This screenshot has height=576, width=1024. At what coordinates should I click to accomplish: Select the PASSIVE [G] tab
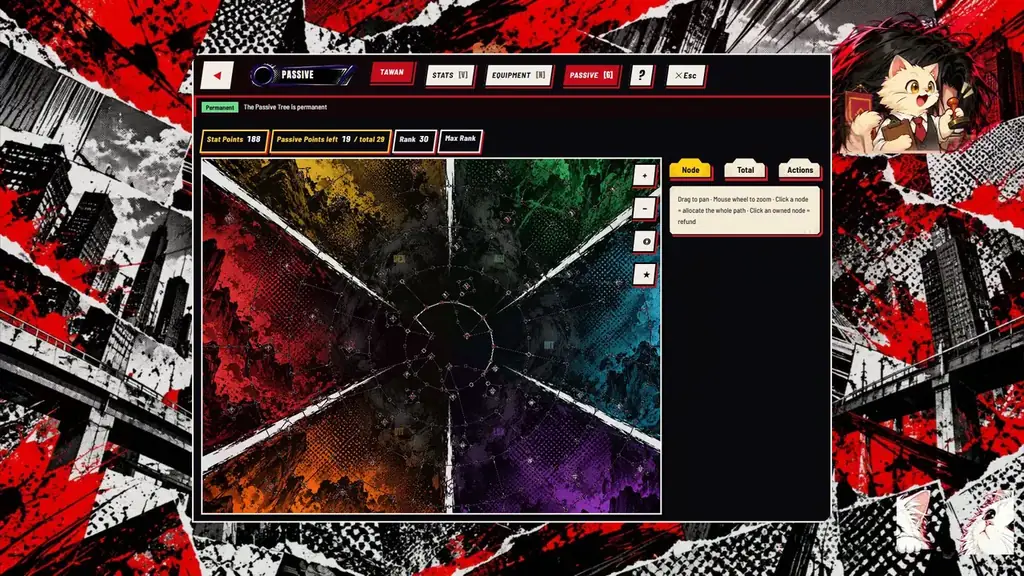pyautogui.click(x=591, y=76)
